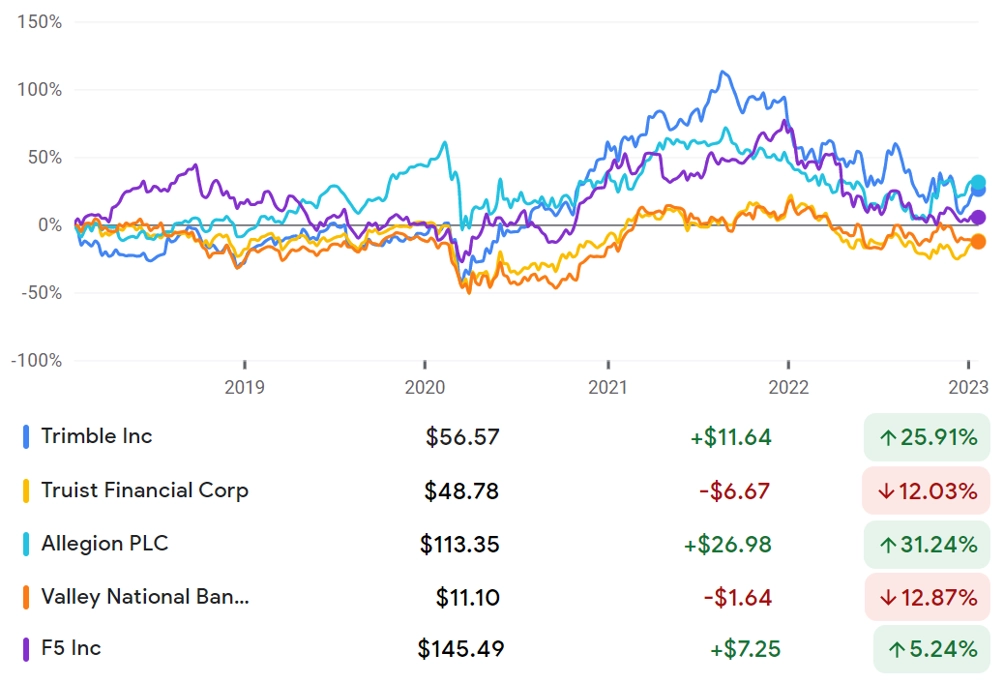Screen dimensions: 1004x683
Task: Click the 2022 timeline tick label
Action: pyautogui.click(x=788, y=387)
